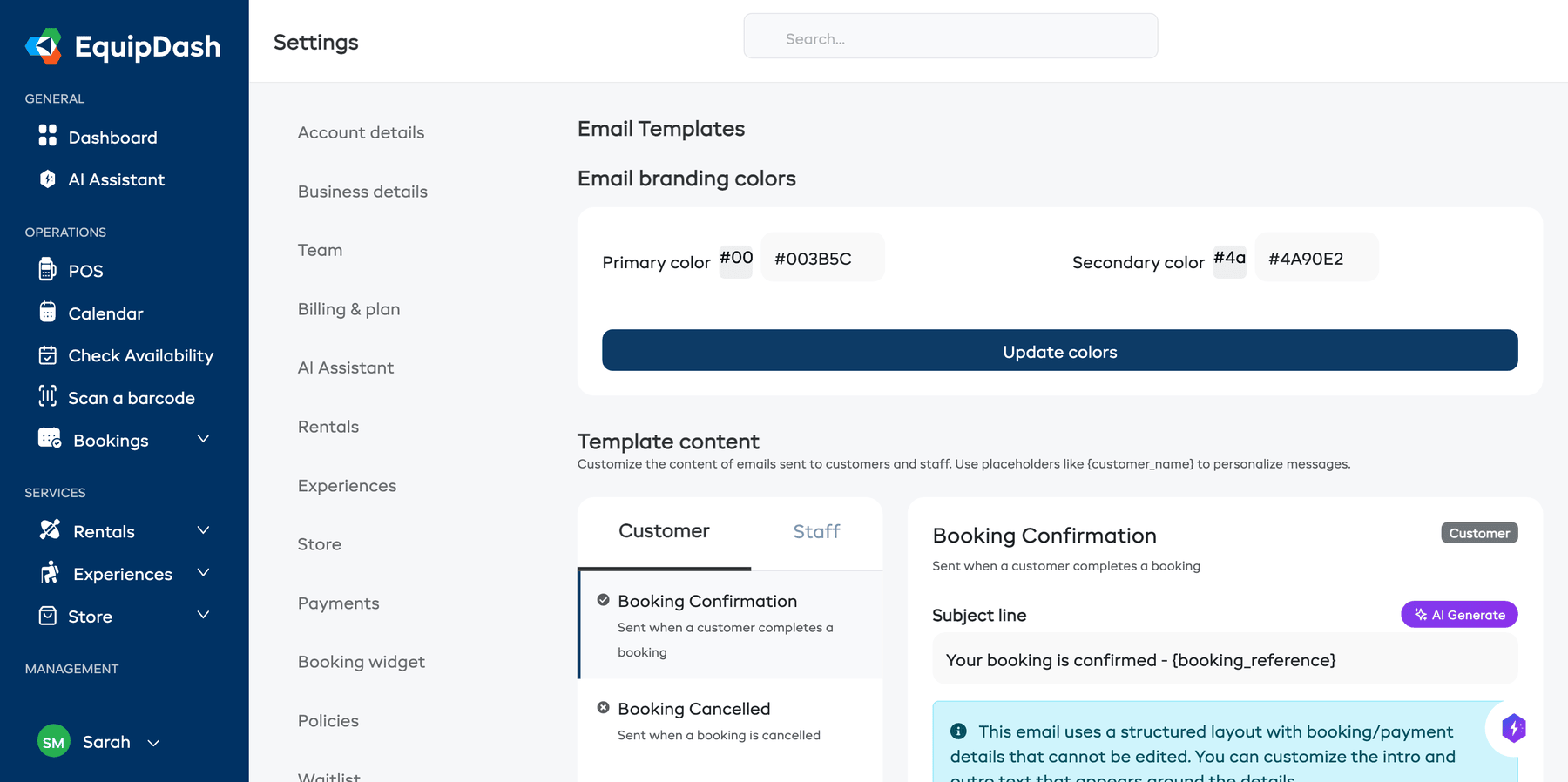Open AI Assistant settings section
1568x782 pixels.
click(345, 367)
